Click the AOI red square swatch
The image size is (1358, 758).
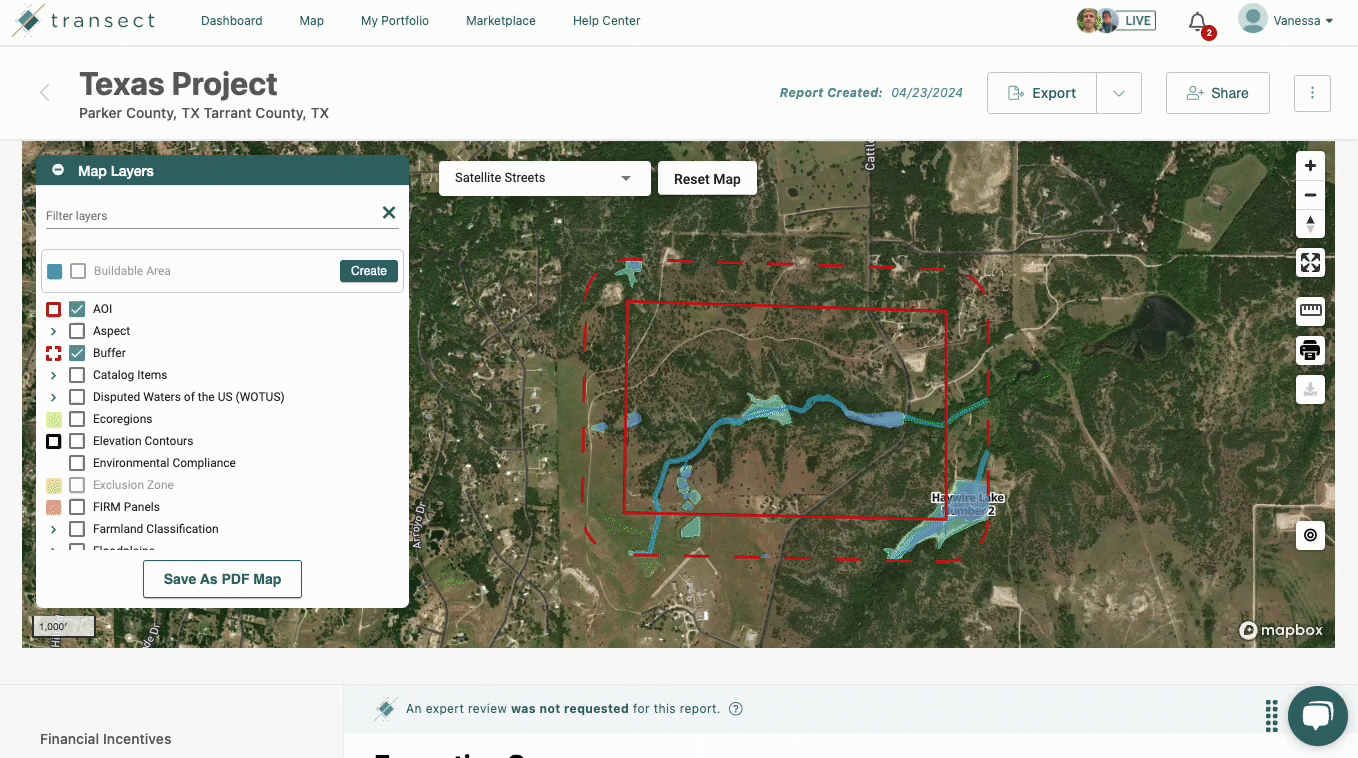point(54,309)
